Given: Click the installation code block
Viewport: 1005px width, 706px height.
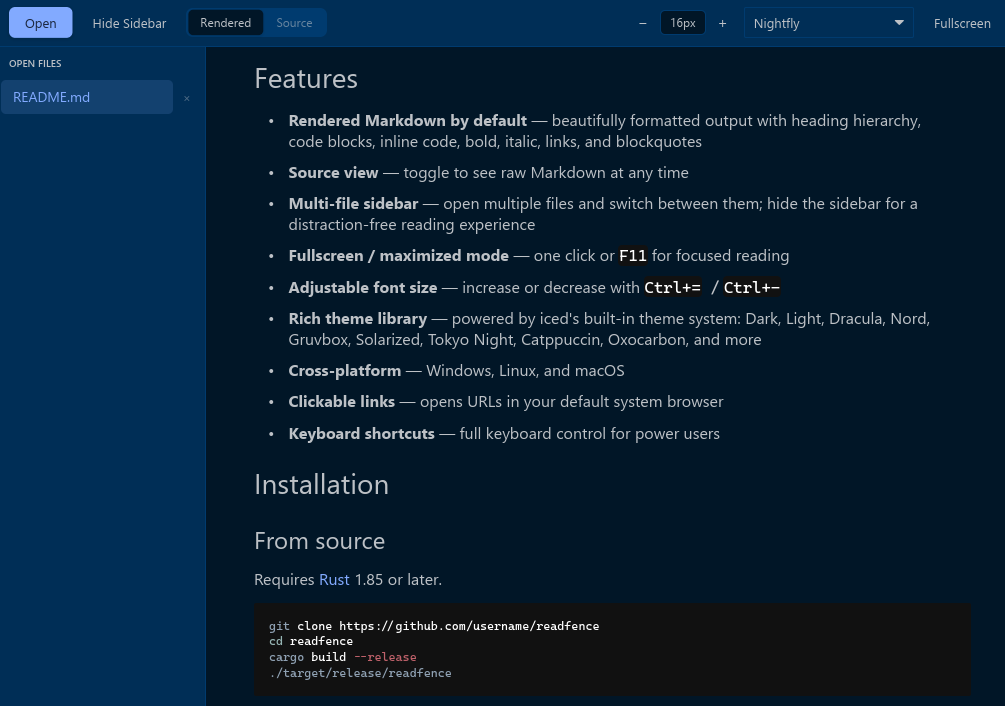Looking at the screenshot, I should click(x=612, y=649).
